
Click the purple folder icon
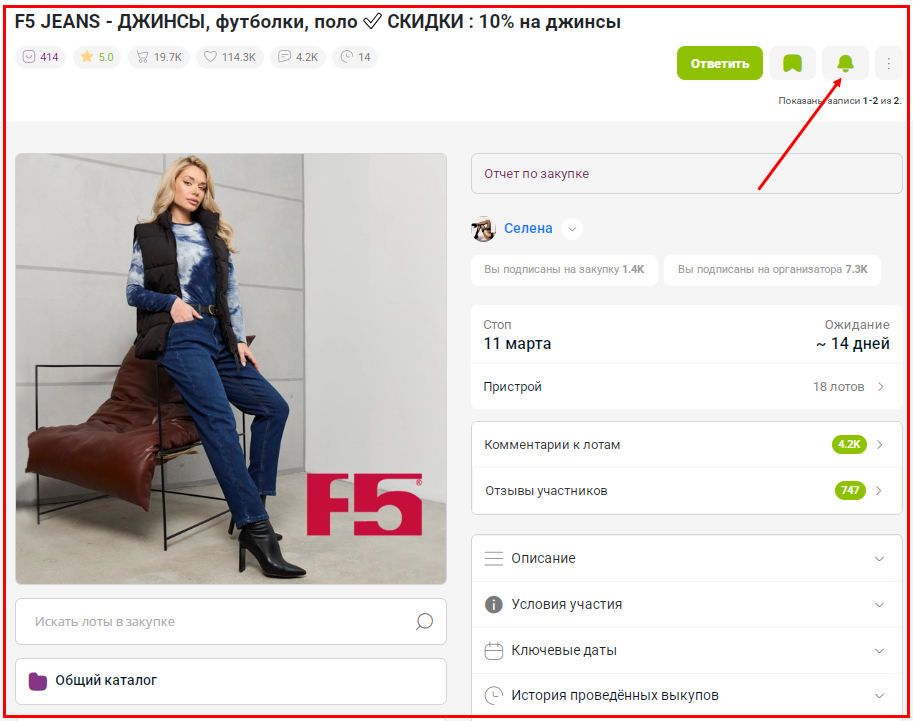[38, 681]
